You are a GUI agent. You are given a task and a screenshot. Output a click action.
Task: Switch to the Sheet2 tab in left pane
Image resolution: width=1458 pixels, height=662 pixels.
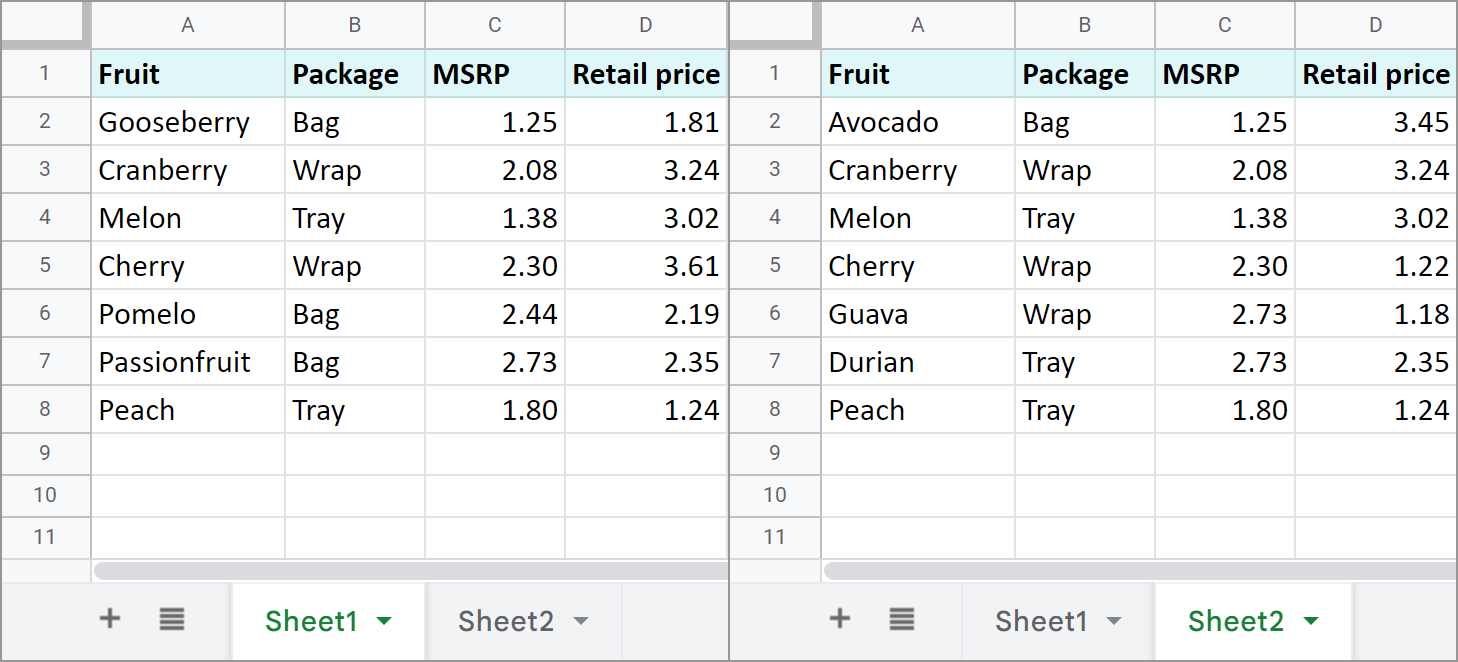[506, 622]
